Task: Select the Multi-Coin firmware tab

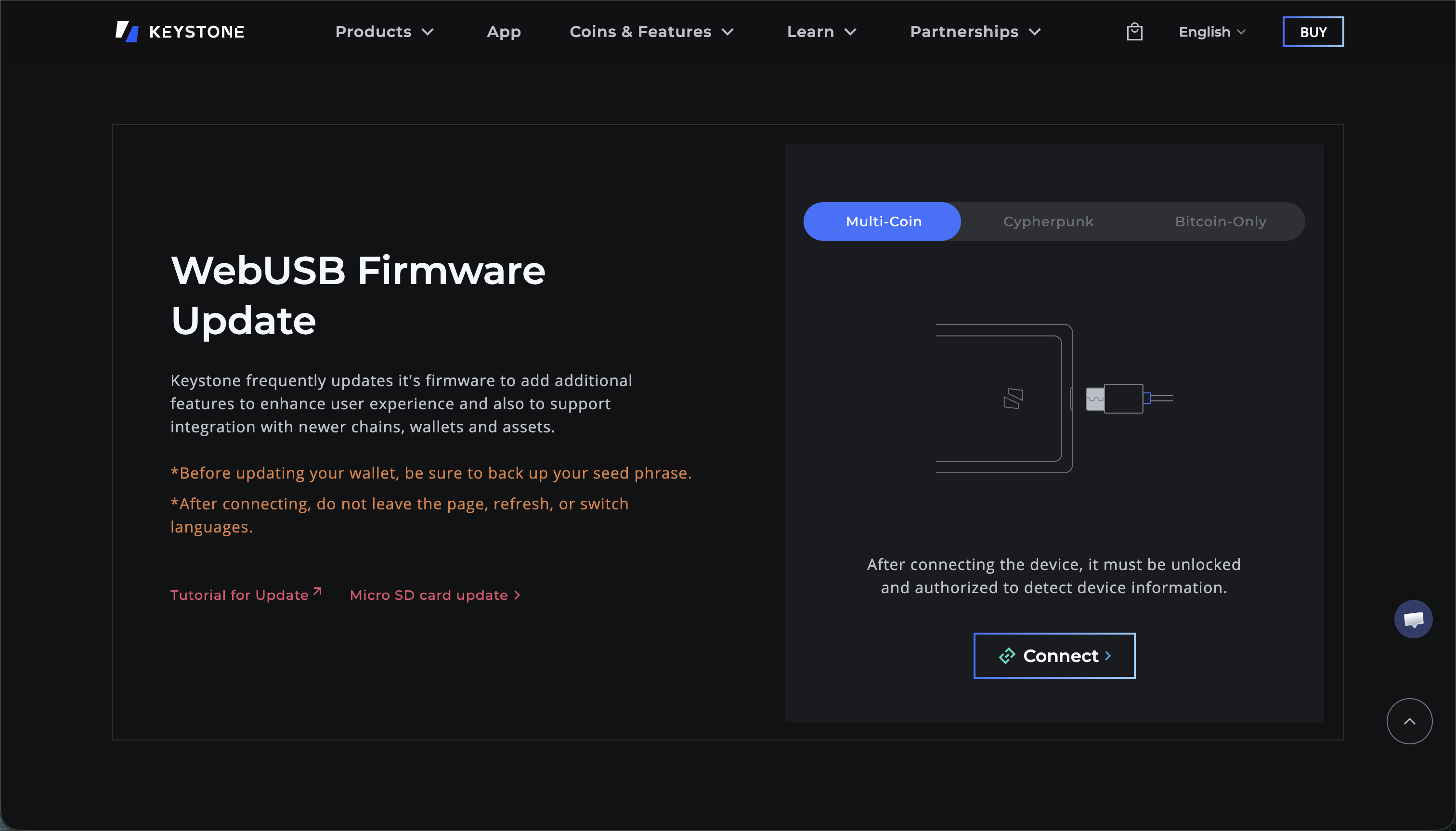Action: click(882, 221)
